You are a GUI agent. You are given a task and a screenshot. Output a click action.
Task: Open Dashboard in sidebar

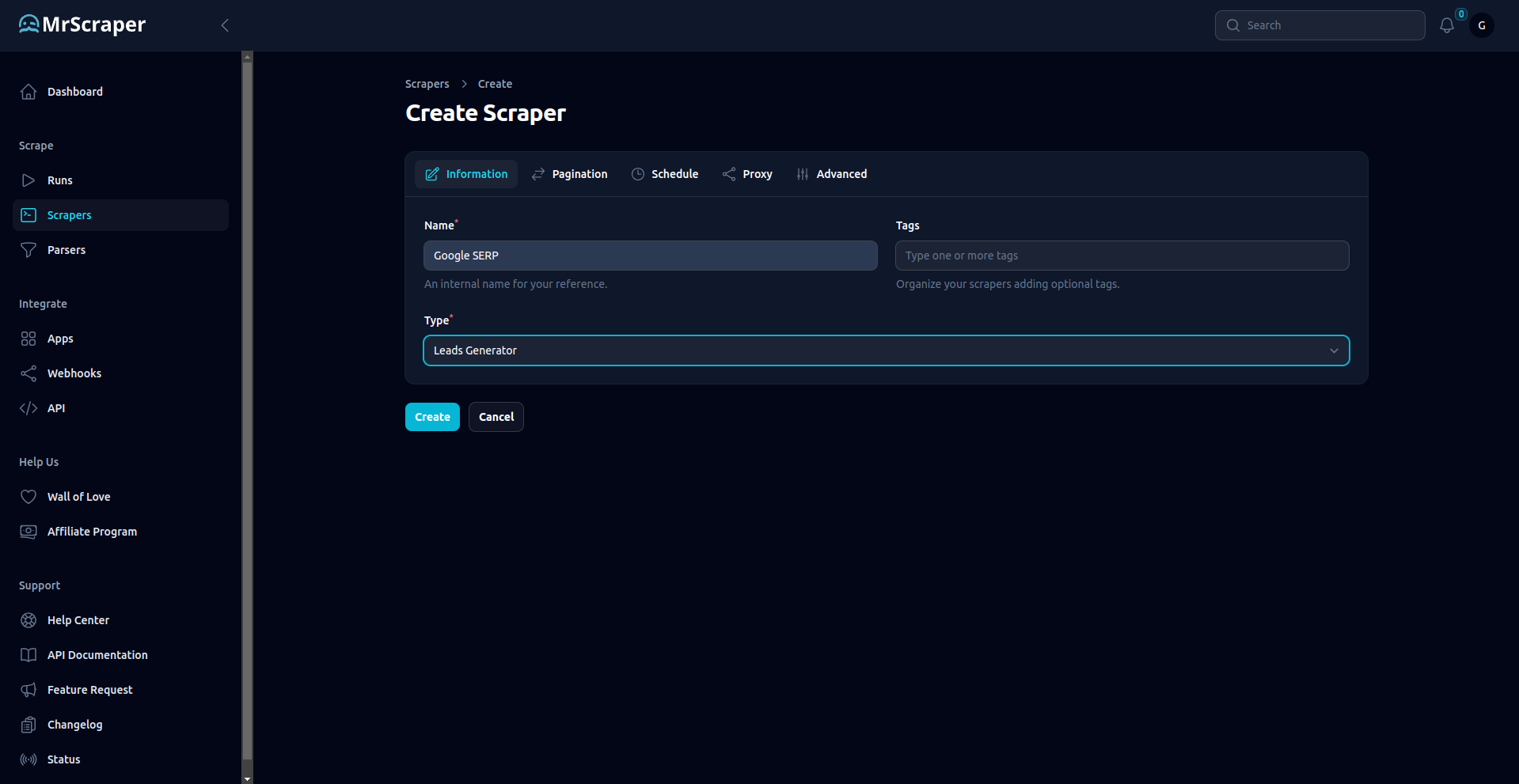(x=120, y=92)
